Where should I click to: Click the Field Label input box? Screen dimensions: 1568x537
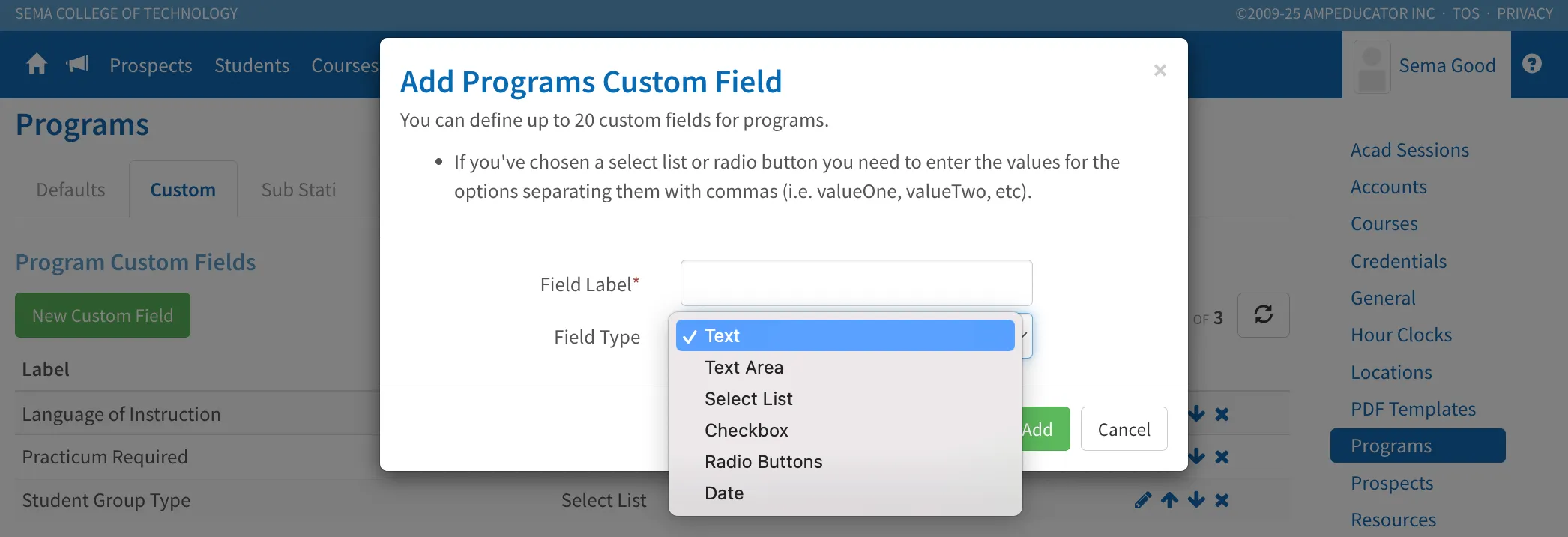coord(856,283)
